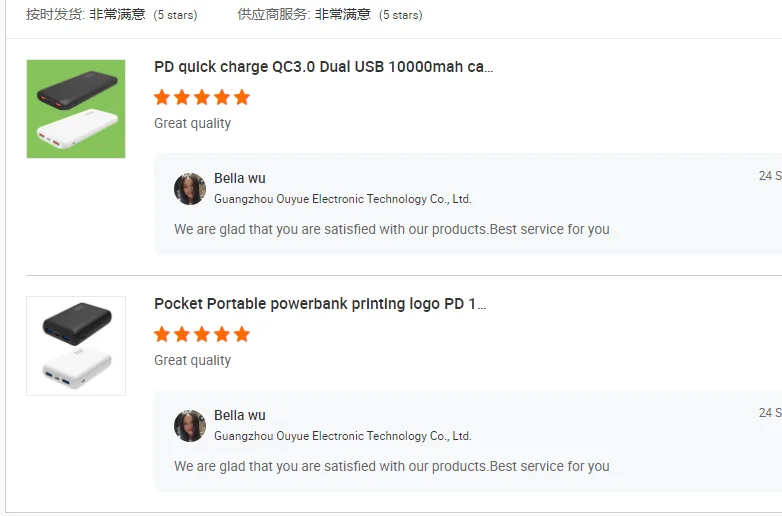Open the Pocket Portable powerbank product thumbnail

click(76, 346)
